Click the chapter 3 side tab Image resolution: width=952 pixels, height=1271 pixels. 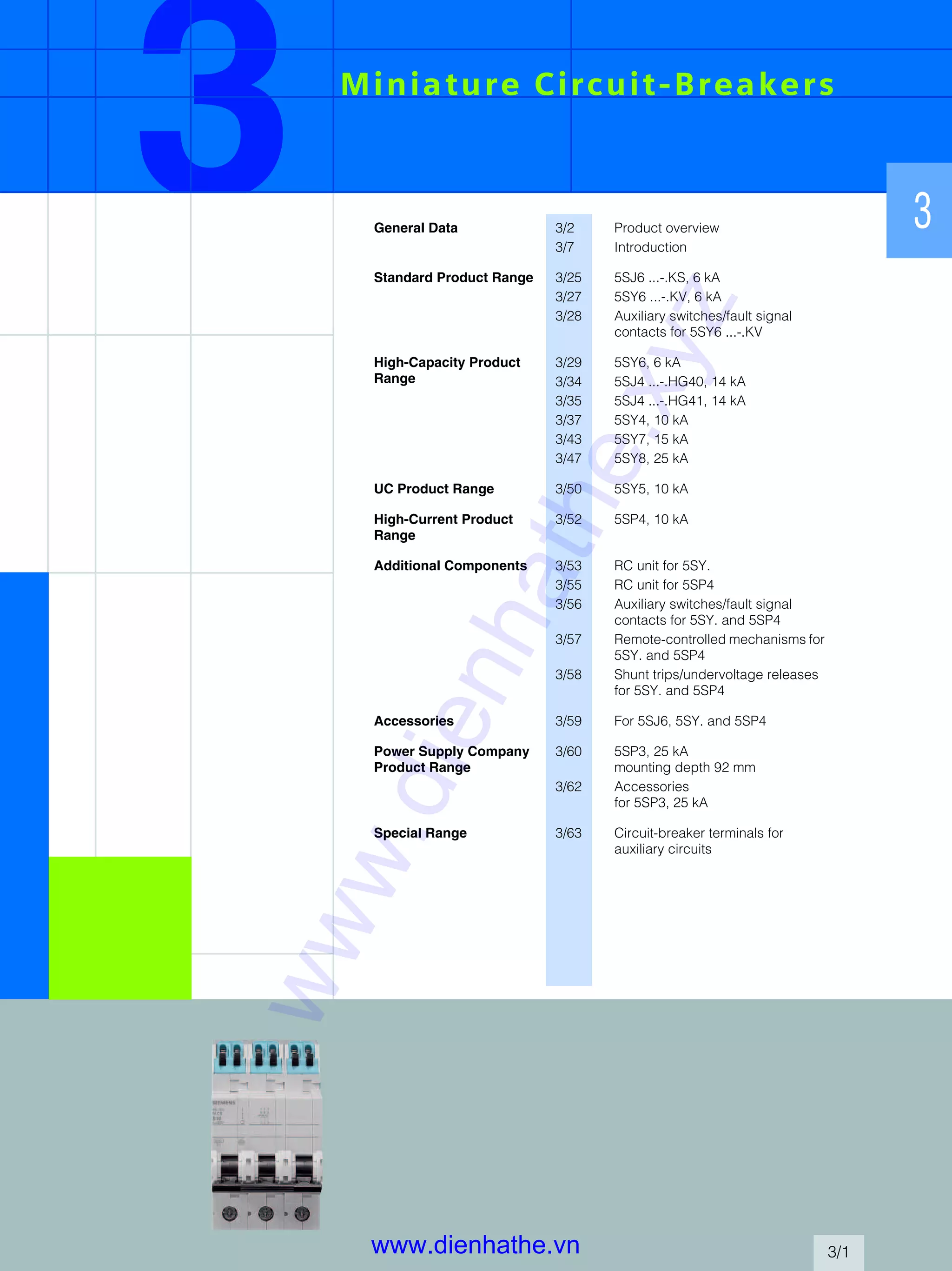click(920, 211)
